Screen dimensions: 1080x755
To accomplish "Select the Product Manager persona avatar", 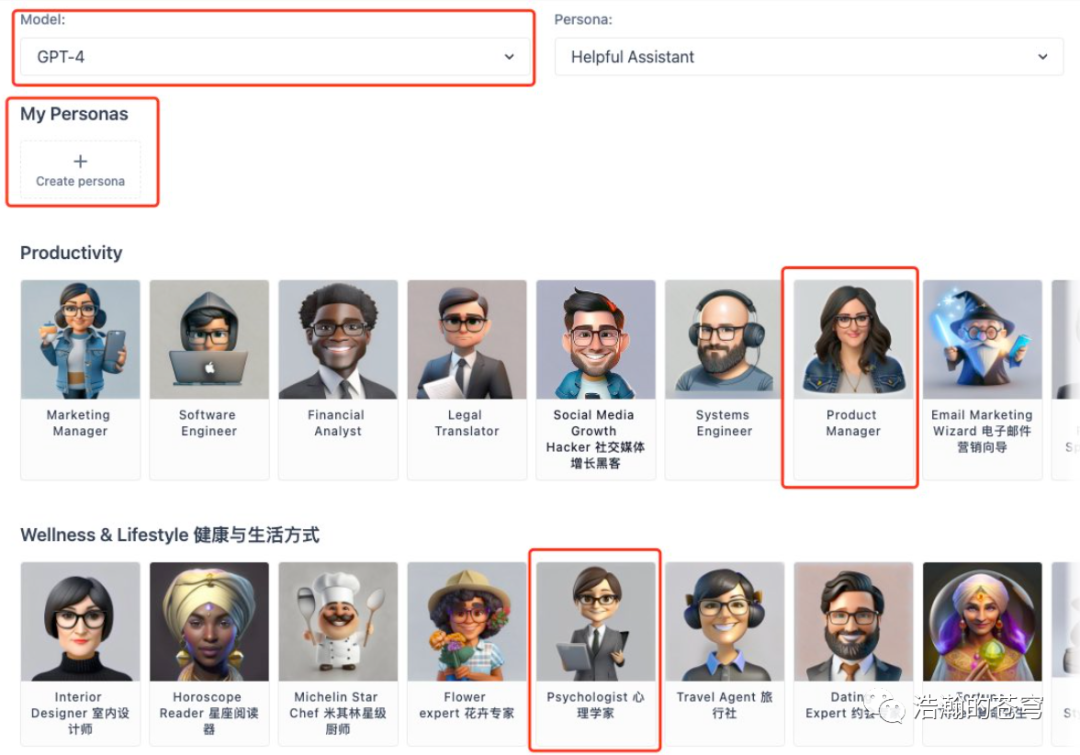I will (x=853, y=339).
